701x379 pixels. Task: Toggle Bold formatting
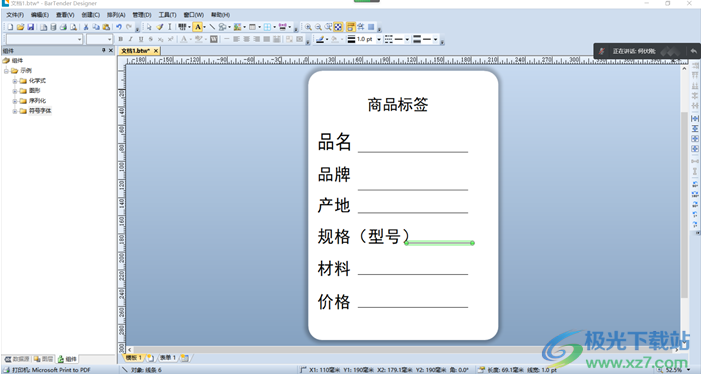pos(120,39)
